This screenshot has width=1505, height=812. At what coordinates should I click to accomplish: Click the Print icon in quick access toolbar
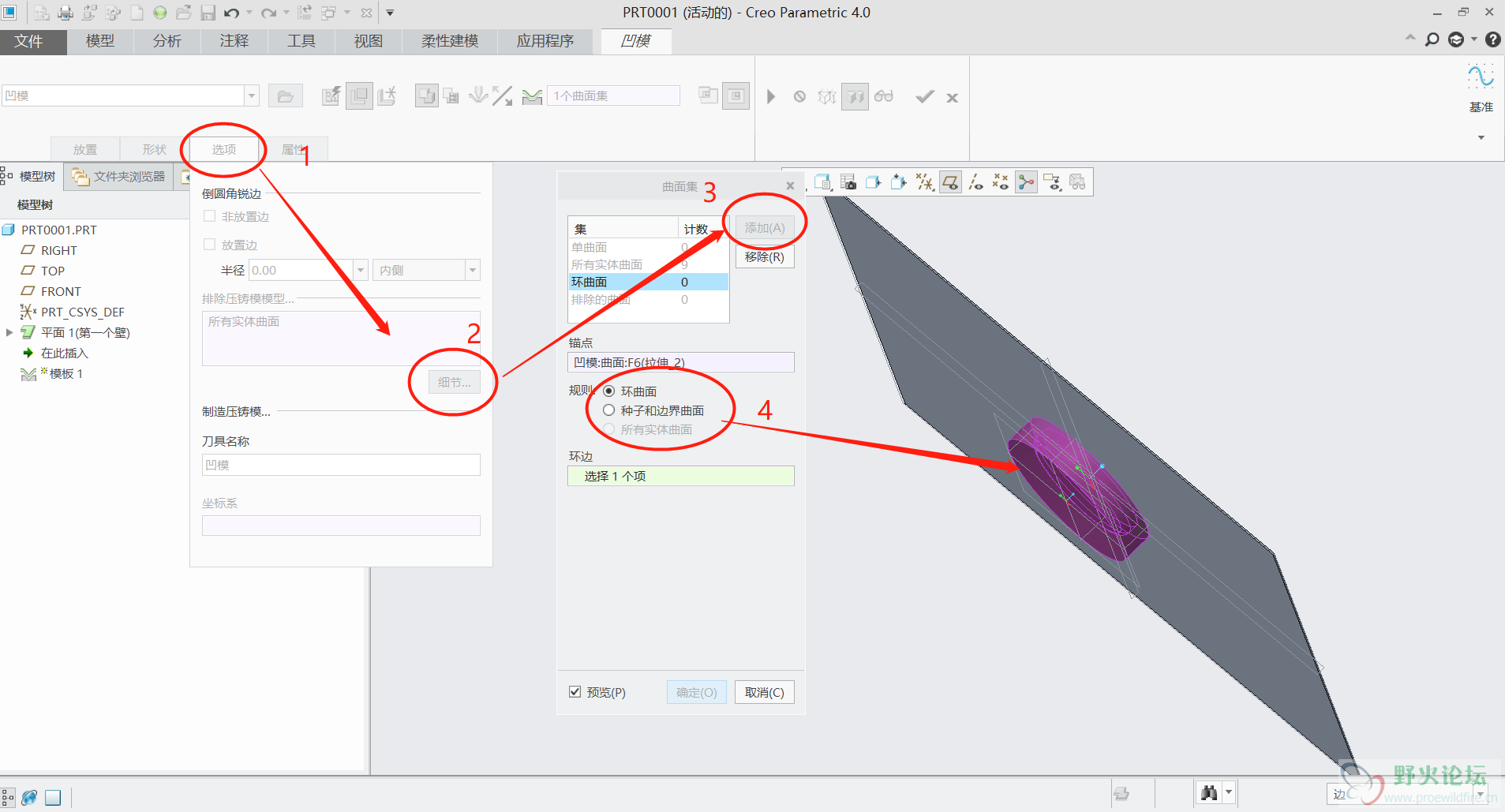pos(66,13)
